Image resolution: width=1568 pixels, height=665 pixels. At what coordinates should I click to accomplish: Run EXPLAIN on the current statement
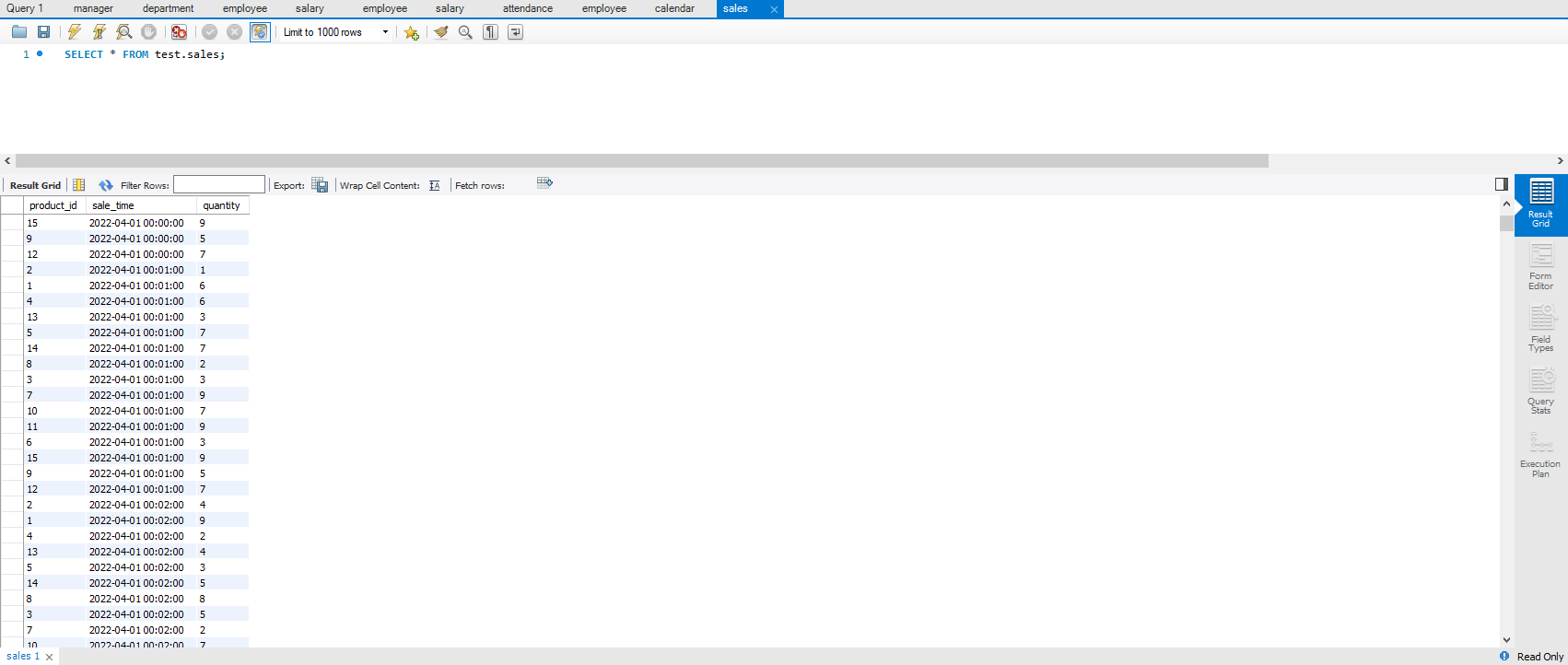(x=124, y=32)
